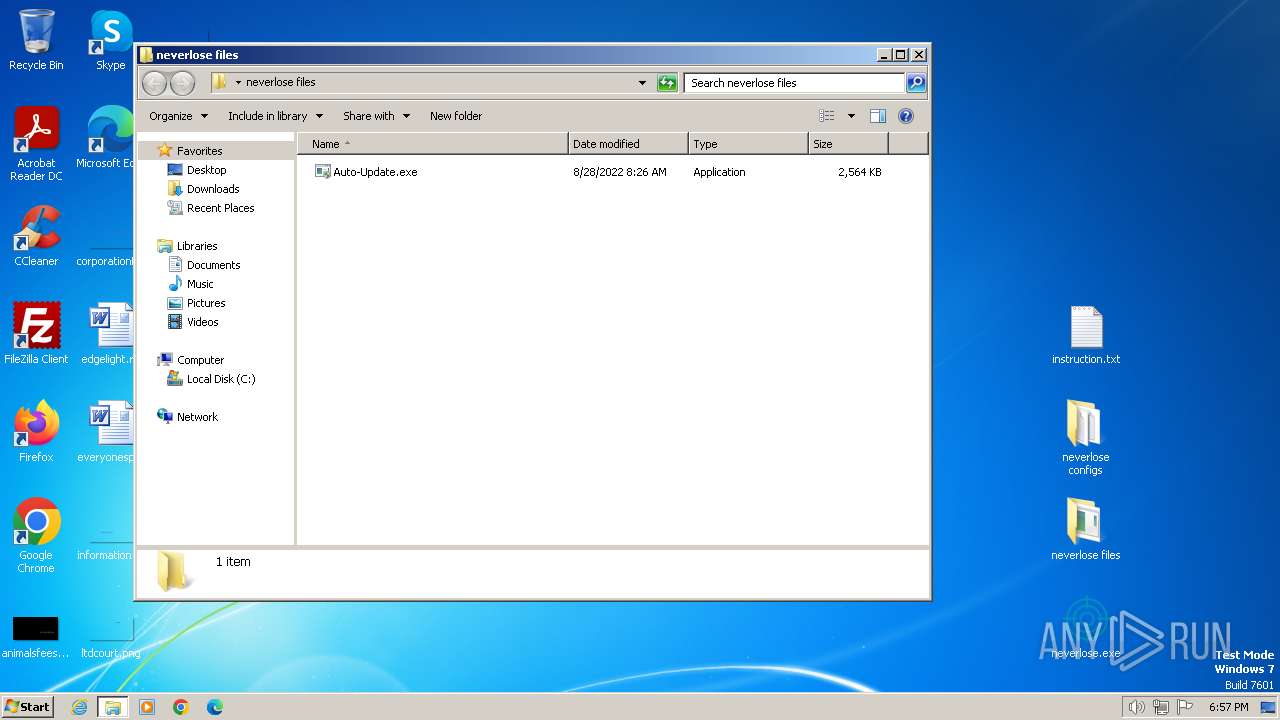This screenshot has height=720, width=1280.
Task: Click the search magnifier button
Action: [x=915, y=83]
